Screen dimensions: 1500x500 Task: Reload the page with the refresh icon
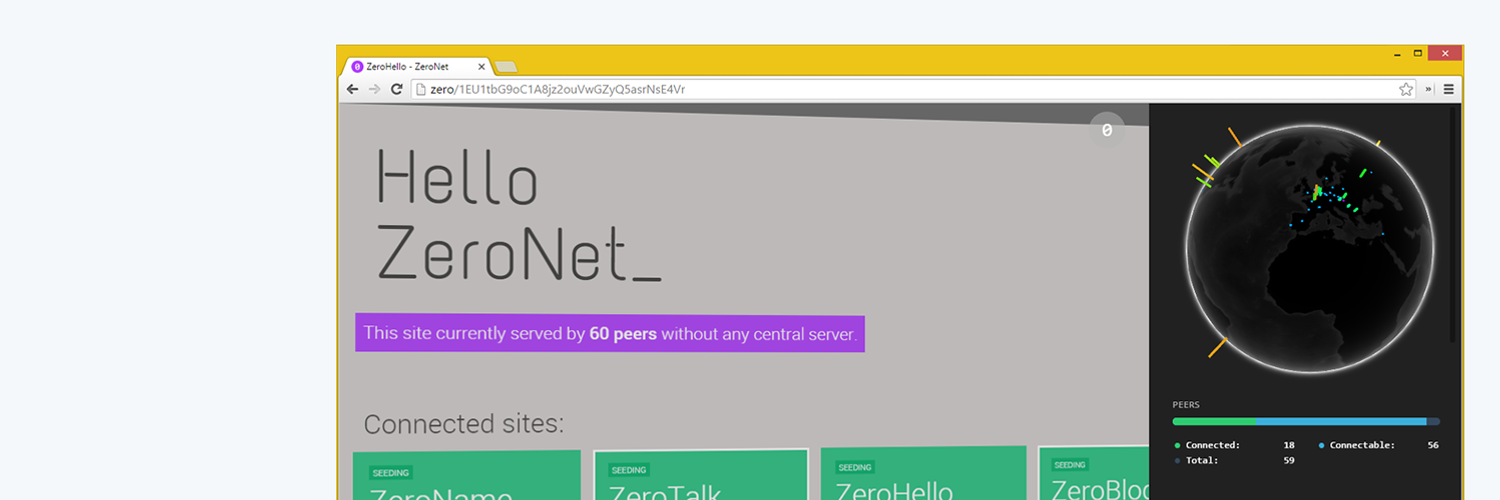coord(396,89)
